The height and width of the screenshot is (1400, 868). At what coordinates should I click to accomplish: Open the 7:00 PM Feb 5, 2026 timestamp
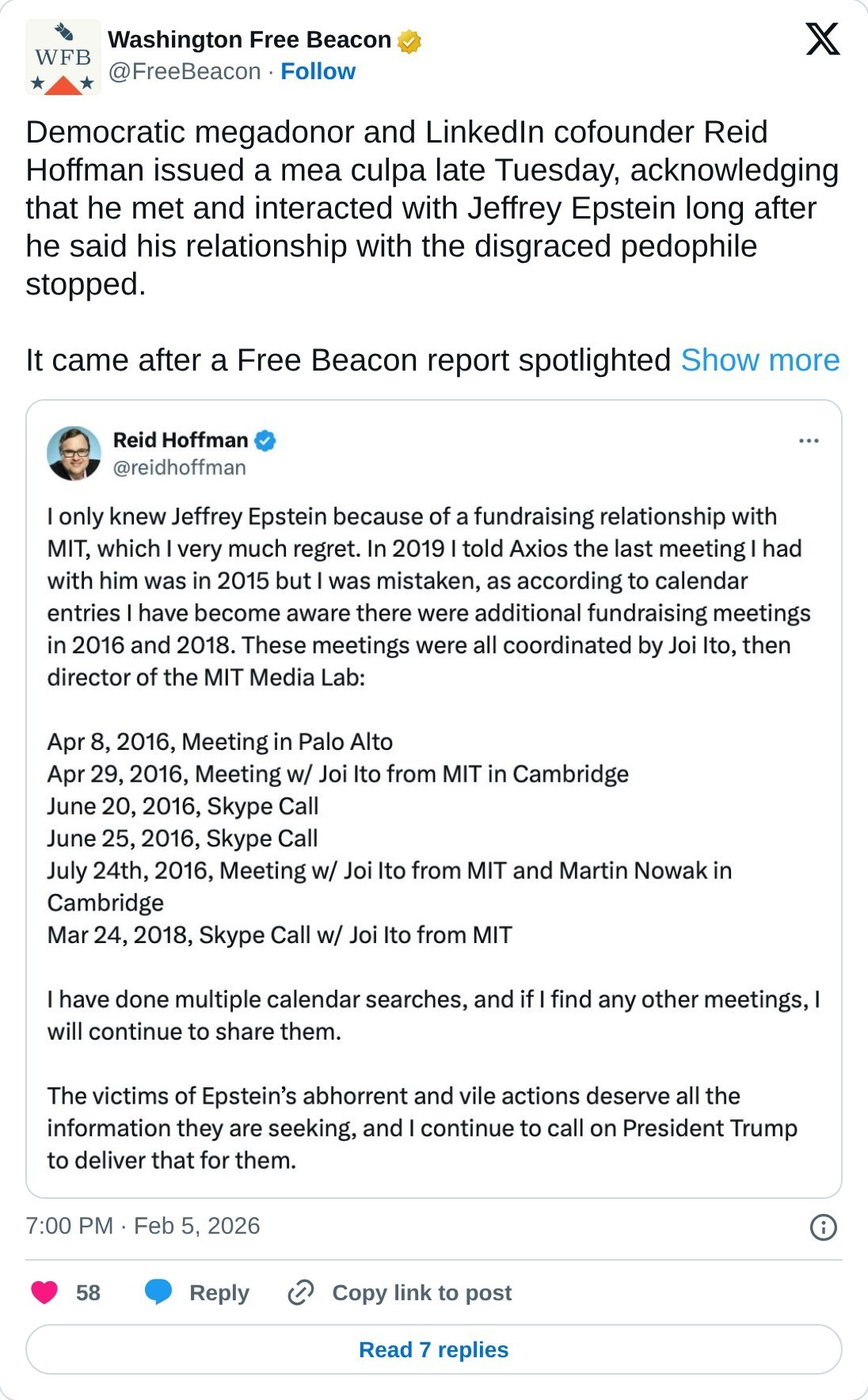[x=143, y=1226]
